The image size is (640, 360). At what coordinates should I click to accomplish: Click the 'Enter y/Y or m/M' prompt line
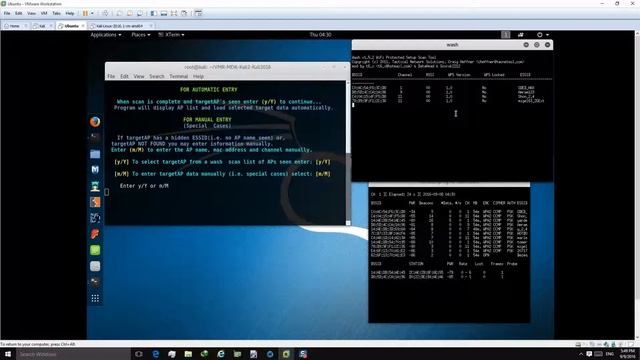click(x=144, y=186)
